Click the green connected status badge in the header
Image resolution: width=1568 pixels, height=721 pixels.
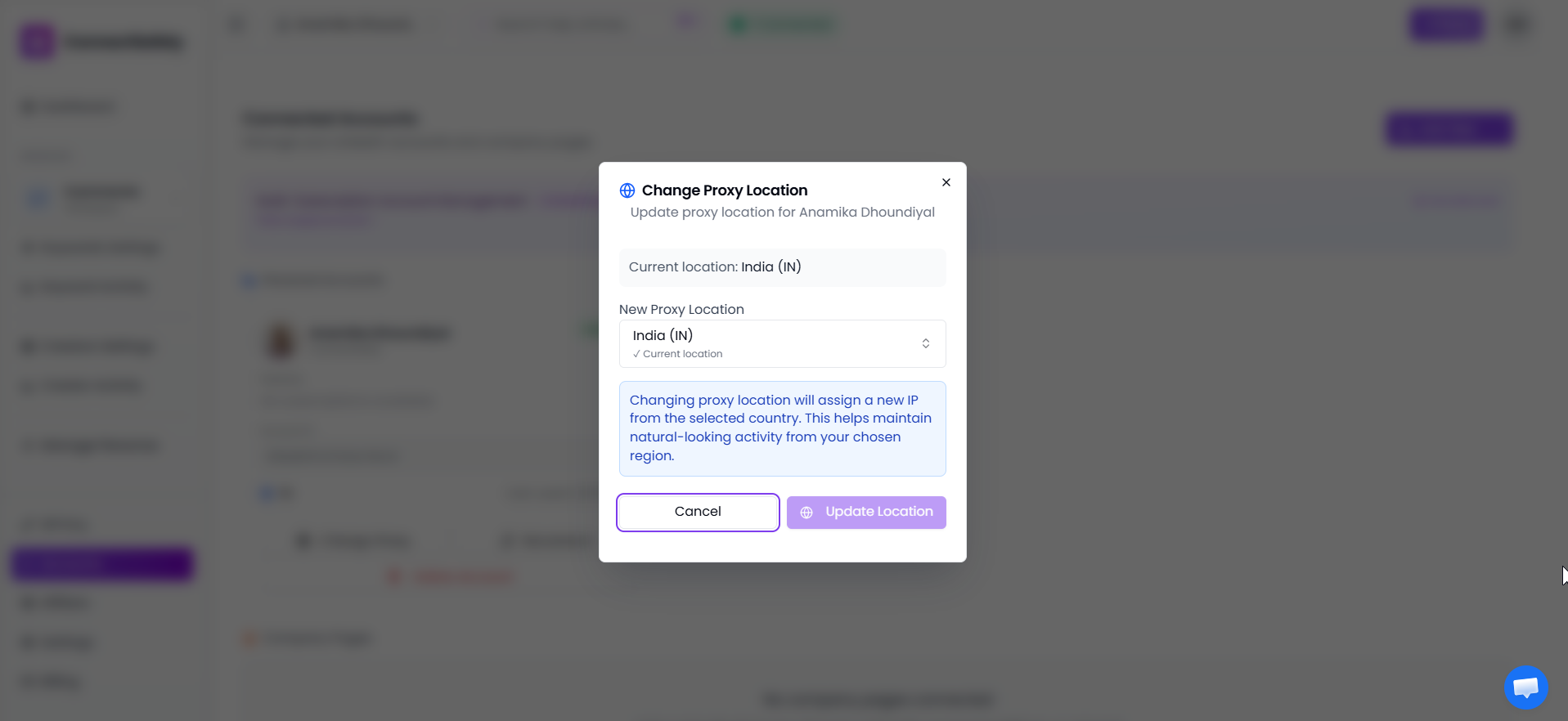[780, 25]
